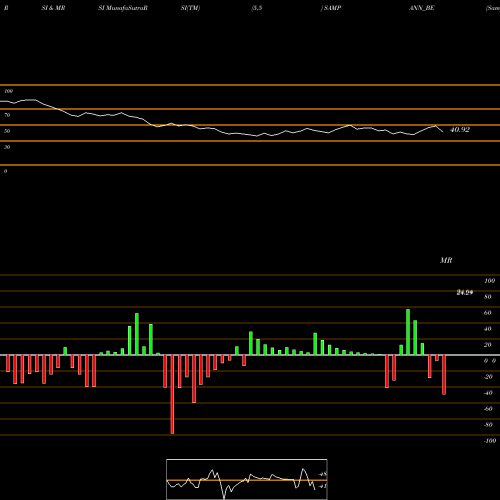Click the end of the RSI line
This screenshot has height=500, width=500.
[x=443, y=132]
